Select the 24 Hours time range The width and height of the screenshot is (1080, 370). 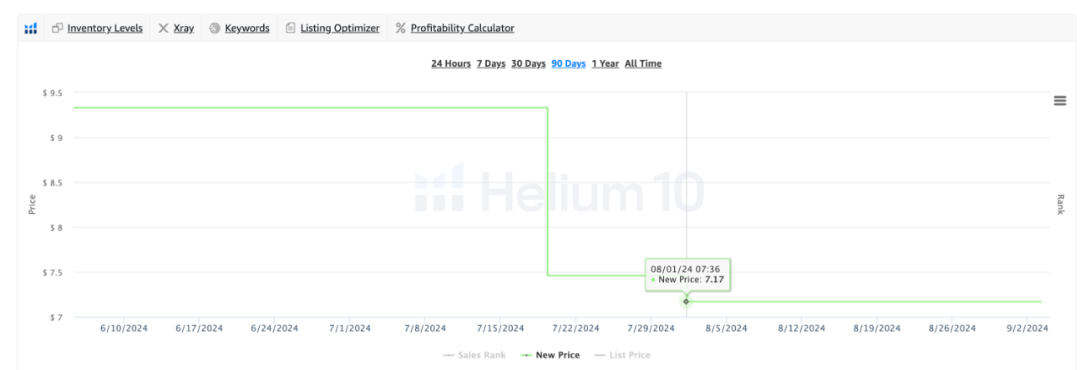(x=451, y=63)
